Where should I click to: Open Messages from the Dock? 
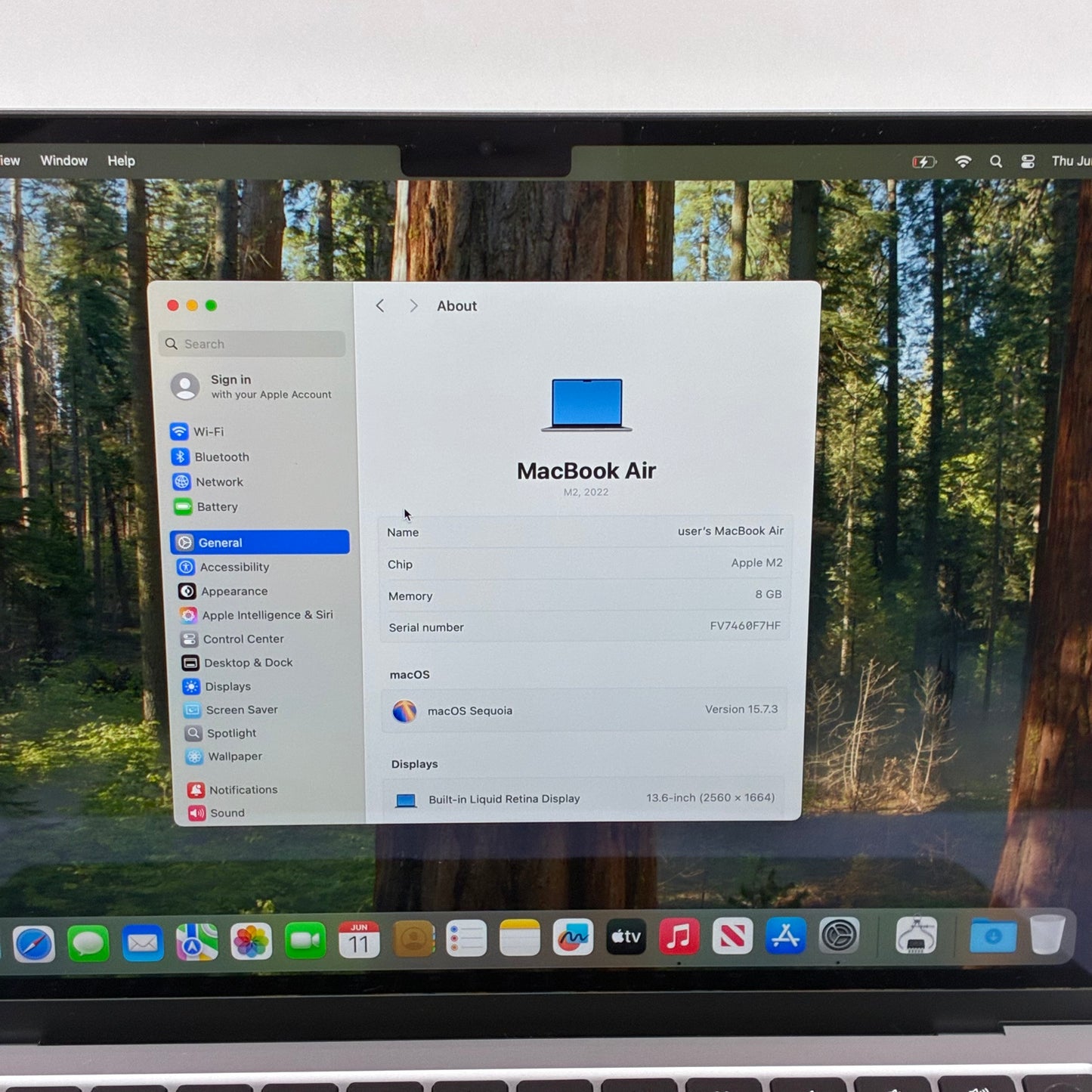[88, 944]
